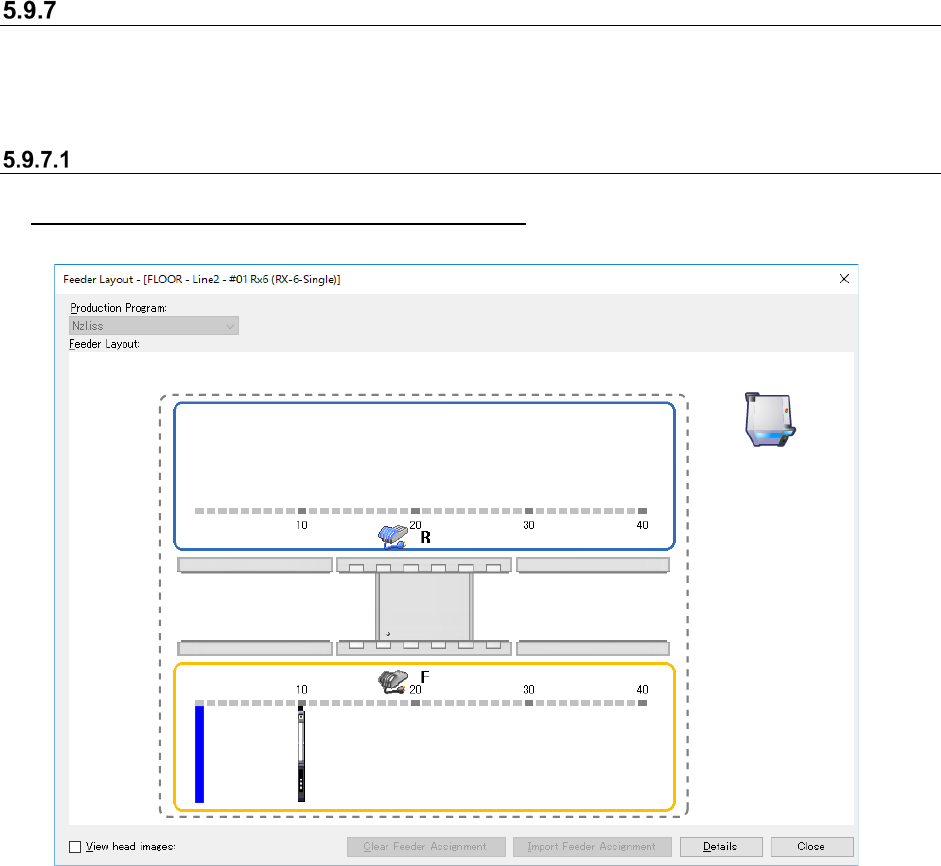Click slot marker 40 on the front bank
Image resolution: width=941 pixels, height=866 pixels.
point(642,703)
